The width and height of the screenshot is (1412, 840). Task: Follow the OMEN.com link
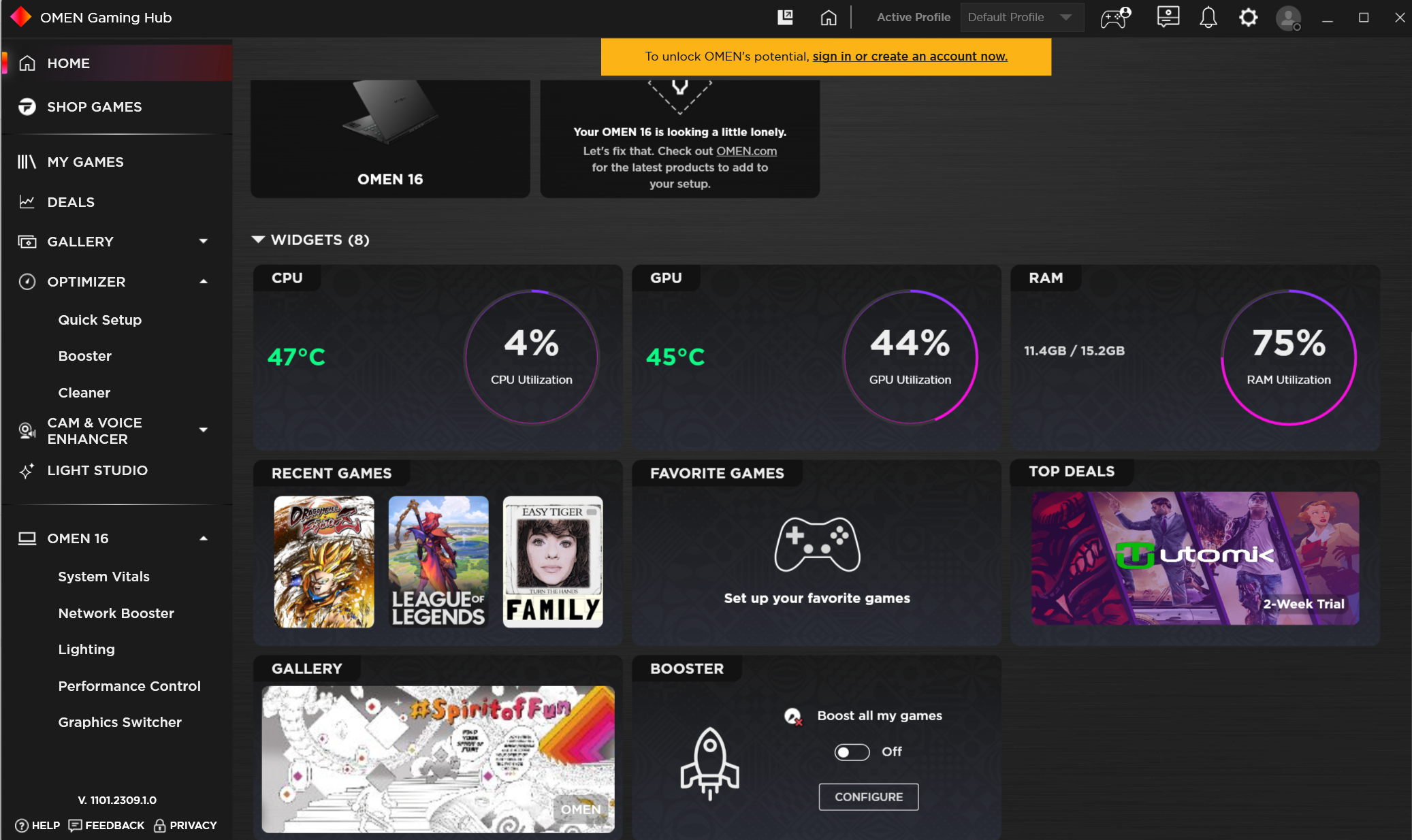pyautogui.click(x=746, y=151)
